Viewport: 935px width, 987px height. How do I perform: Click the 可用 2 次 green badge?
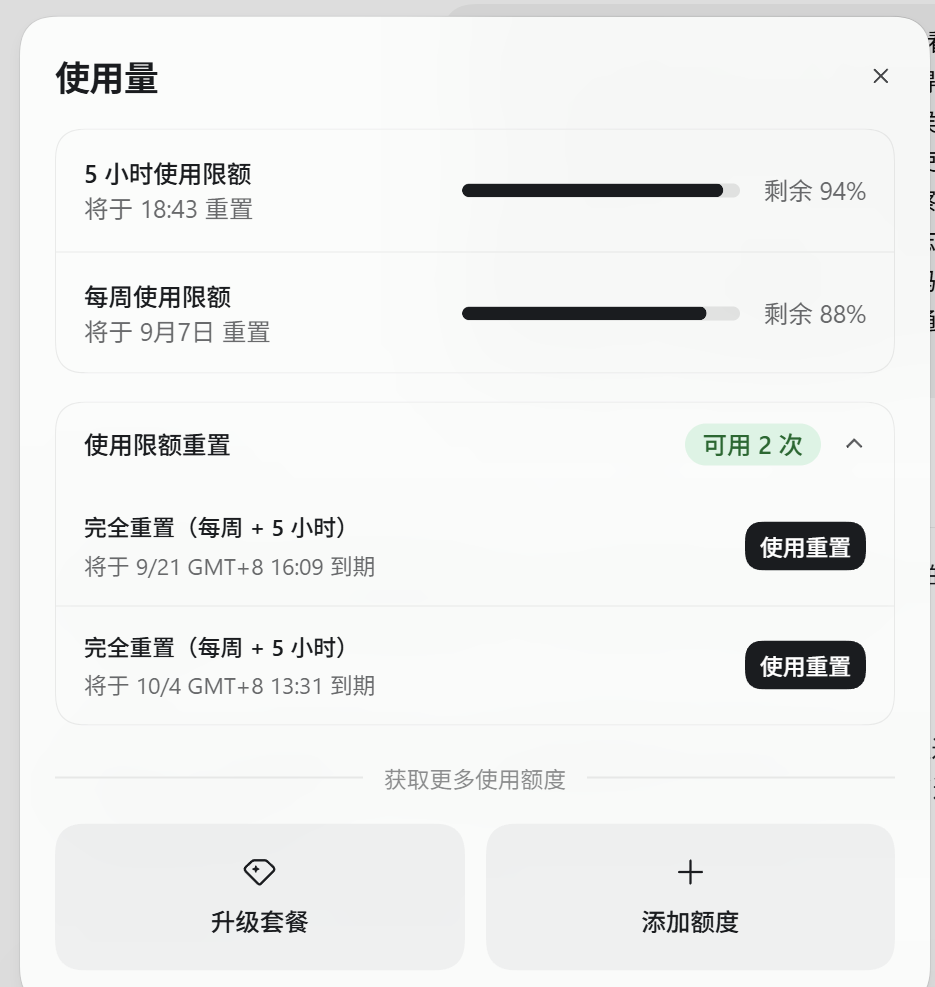752,445
